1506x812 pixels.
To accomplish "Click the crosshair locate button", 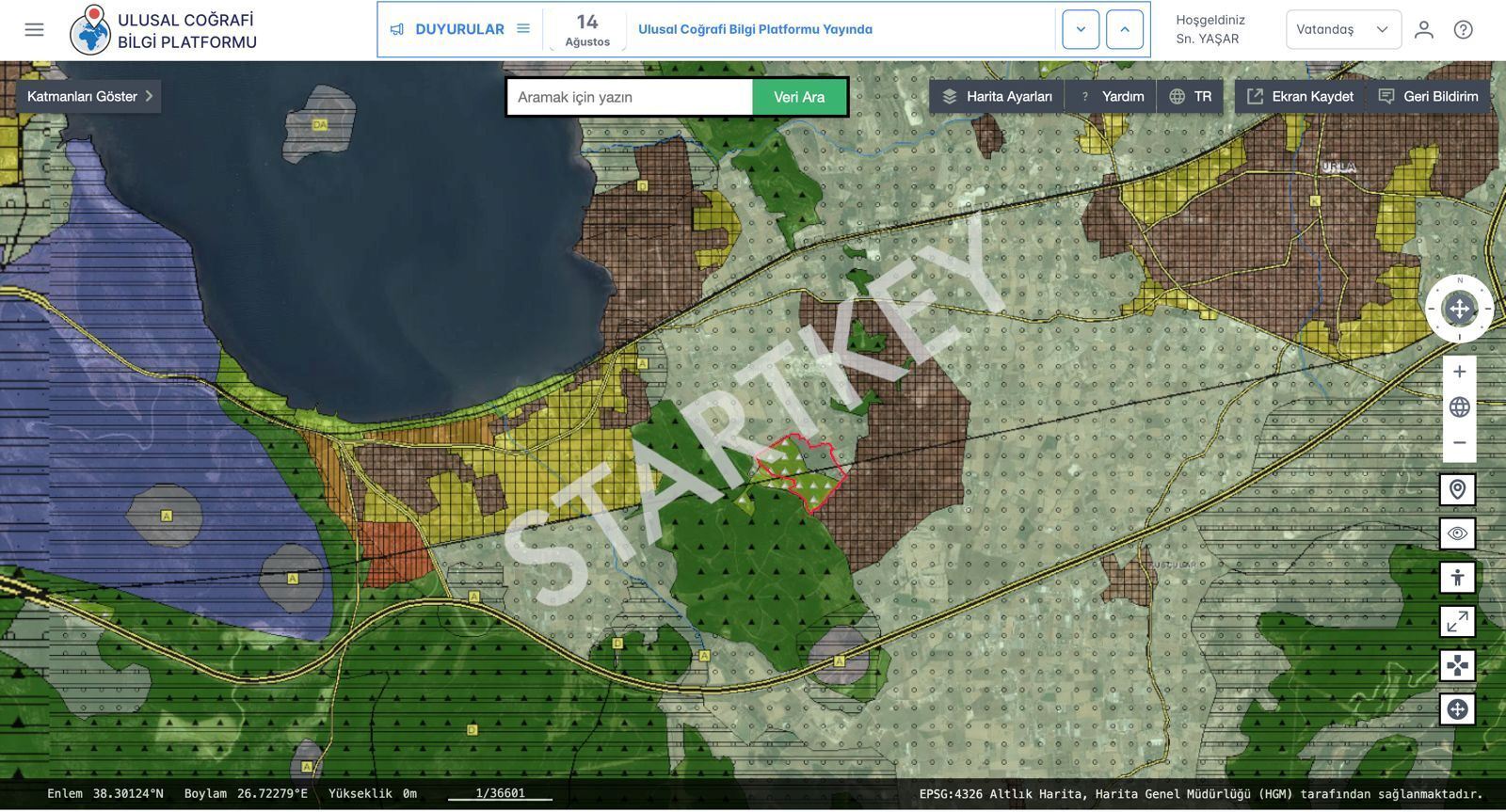I will [1457, 709].
